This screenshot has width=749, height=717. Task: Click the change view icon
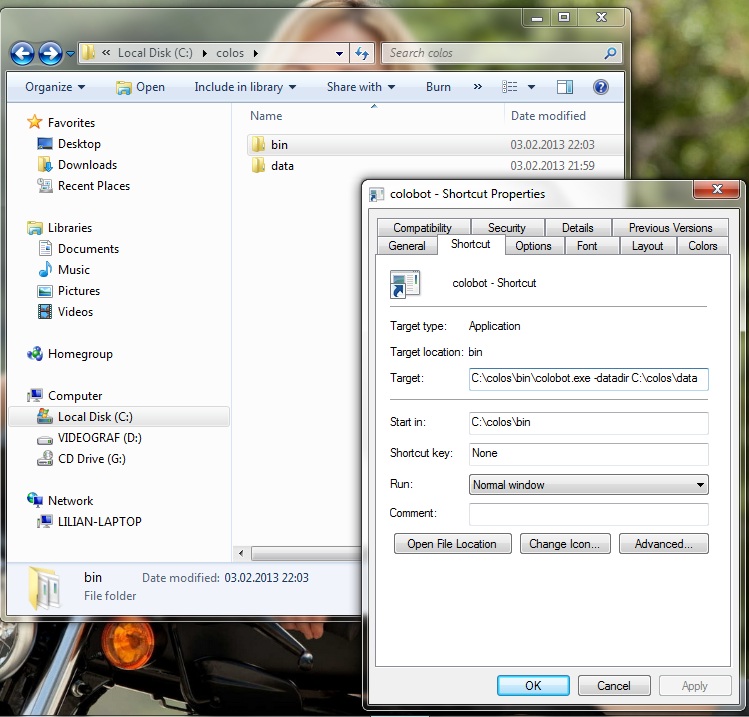point(510,87)
